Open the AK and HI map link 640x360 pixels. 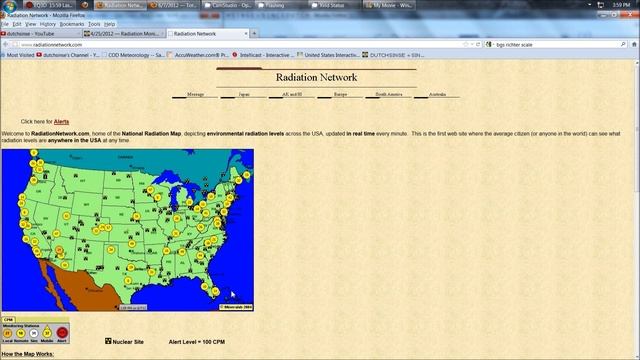(x=292, y=94)
